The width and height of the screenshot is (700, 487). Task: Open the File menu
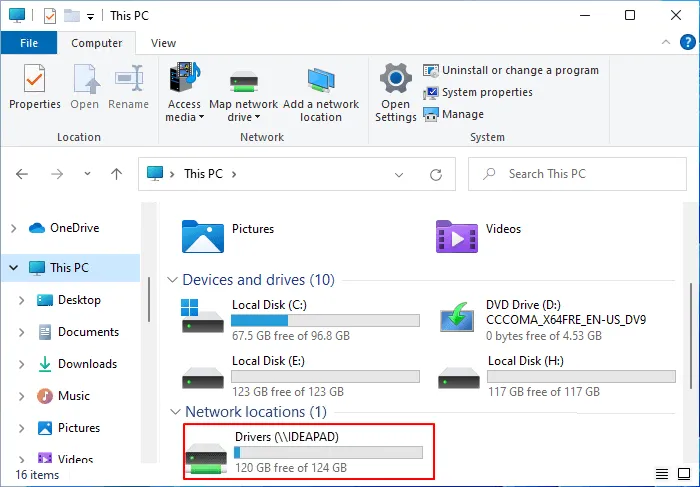pos(29,43)
